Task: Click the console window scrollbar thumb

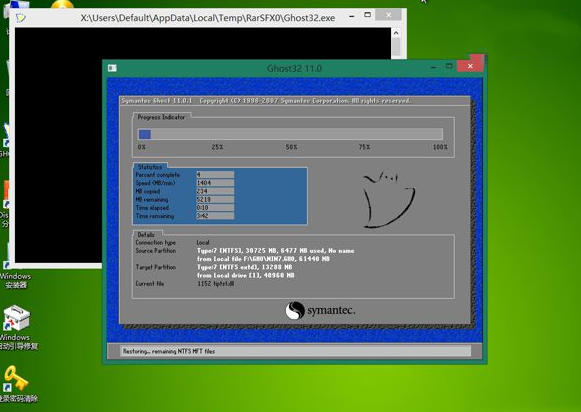Action: 396,46
